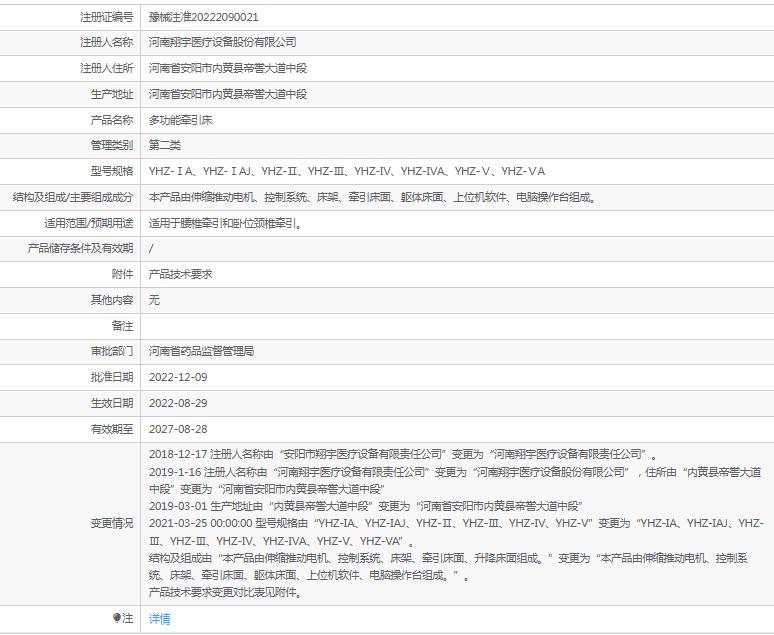Select the 产品技术要求变更对比表见附件 line
The image size is (774, 635).
coord(226,592)
